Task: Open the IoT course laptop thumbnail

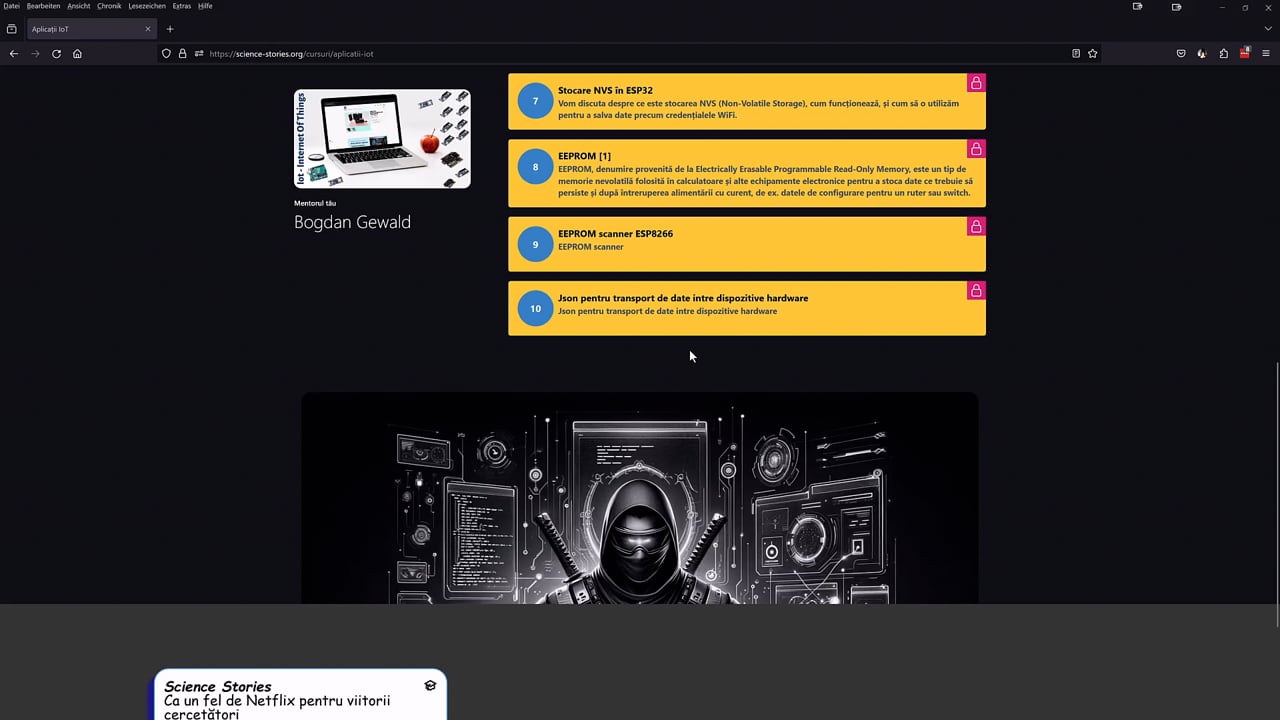Action: pos(382,139)
